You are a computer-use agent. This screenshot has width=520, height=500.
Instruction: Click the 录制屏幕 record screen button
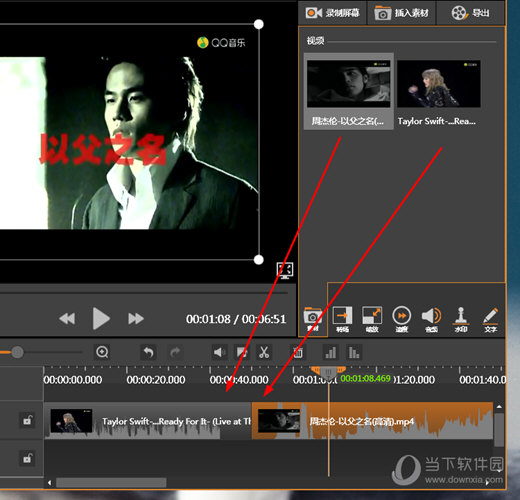coord(332,13)
